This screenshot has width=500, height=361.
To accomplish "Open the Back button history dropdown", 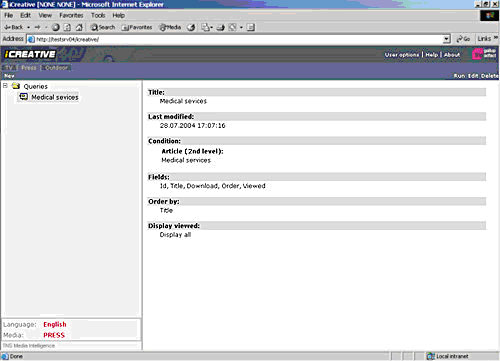I will point(28,27).
